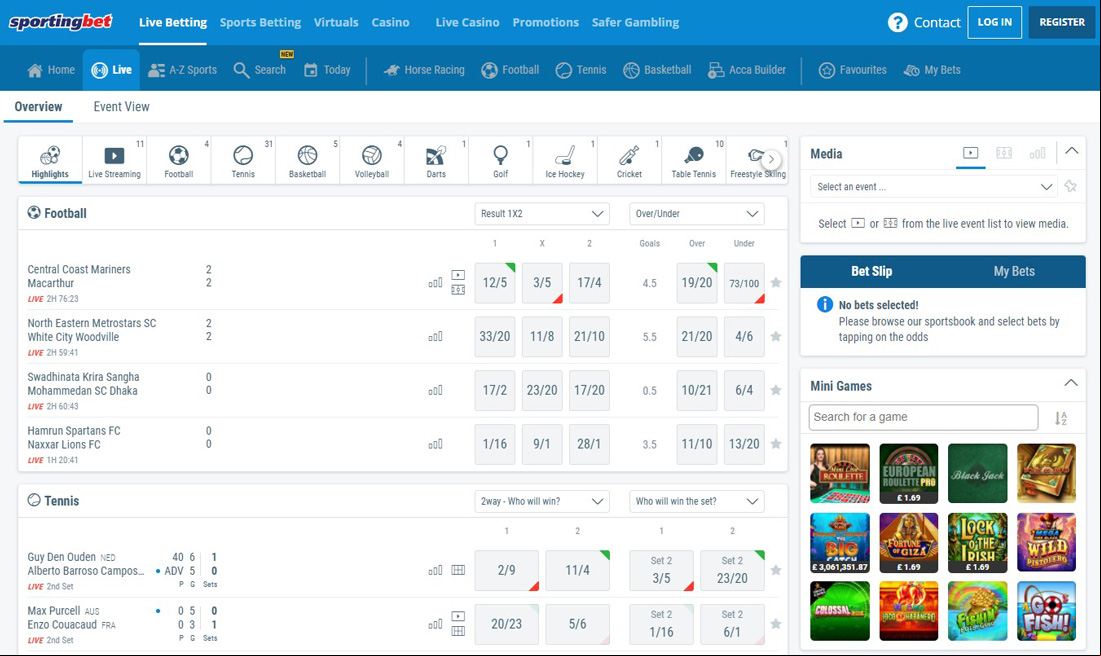
Task: Sort mini games alphabetically
Action: point(1060,419)
